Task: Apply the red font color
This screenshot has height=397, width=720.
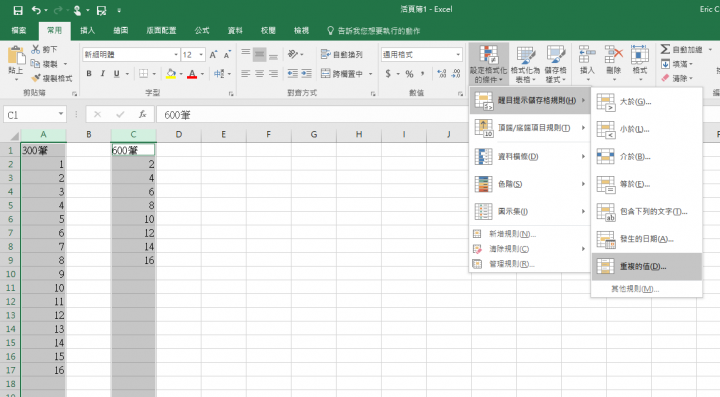Action: pos(192,73)
